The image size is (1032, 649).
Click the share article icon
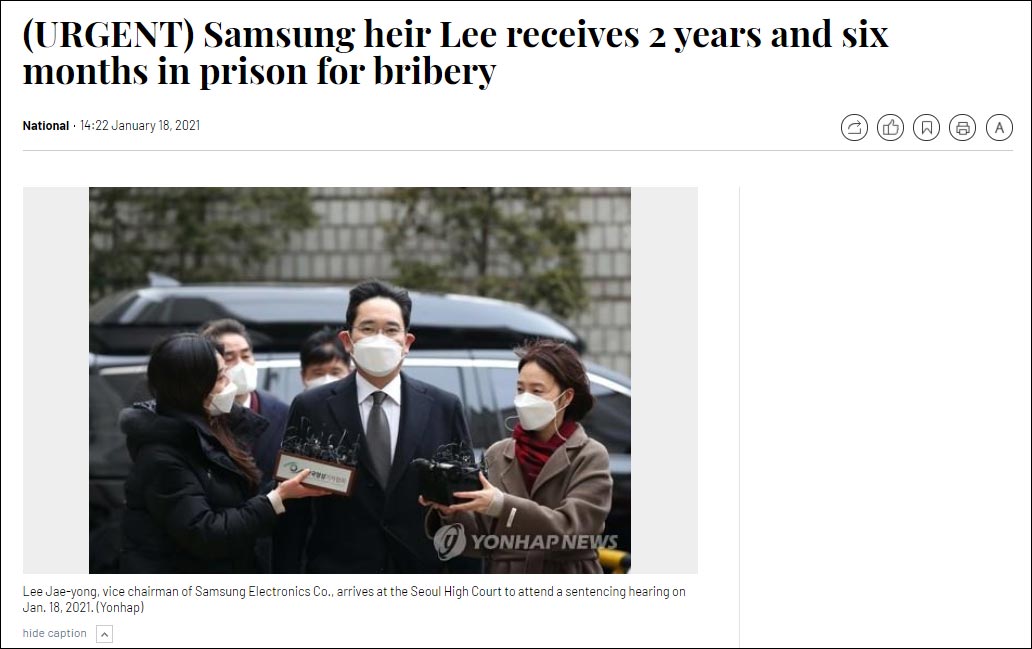click(854, 128)
